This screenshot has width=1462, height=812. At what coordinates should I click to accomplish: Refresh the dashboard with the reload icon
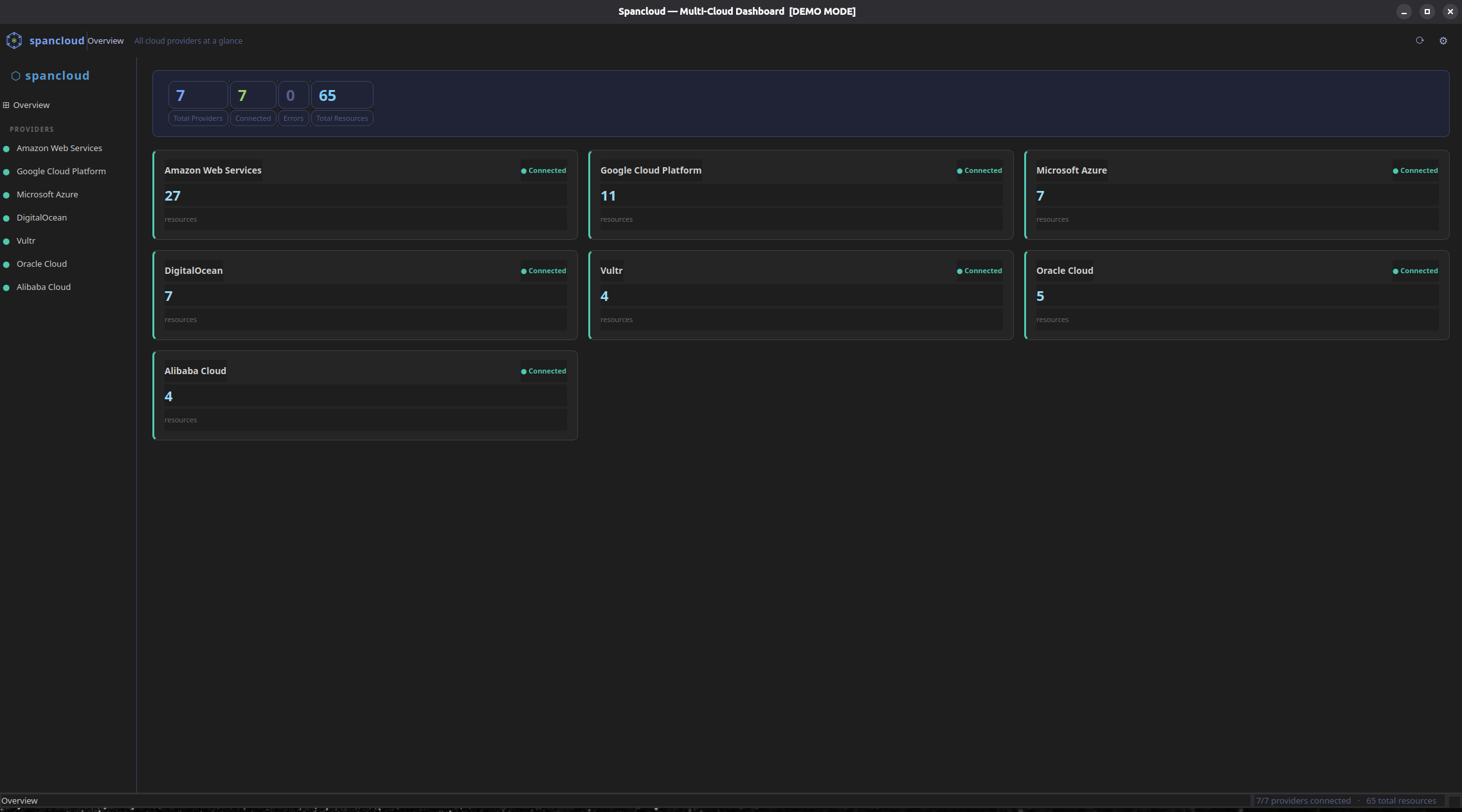pyautogui.click(x=1420, y=41)
